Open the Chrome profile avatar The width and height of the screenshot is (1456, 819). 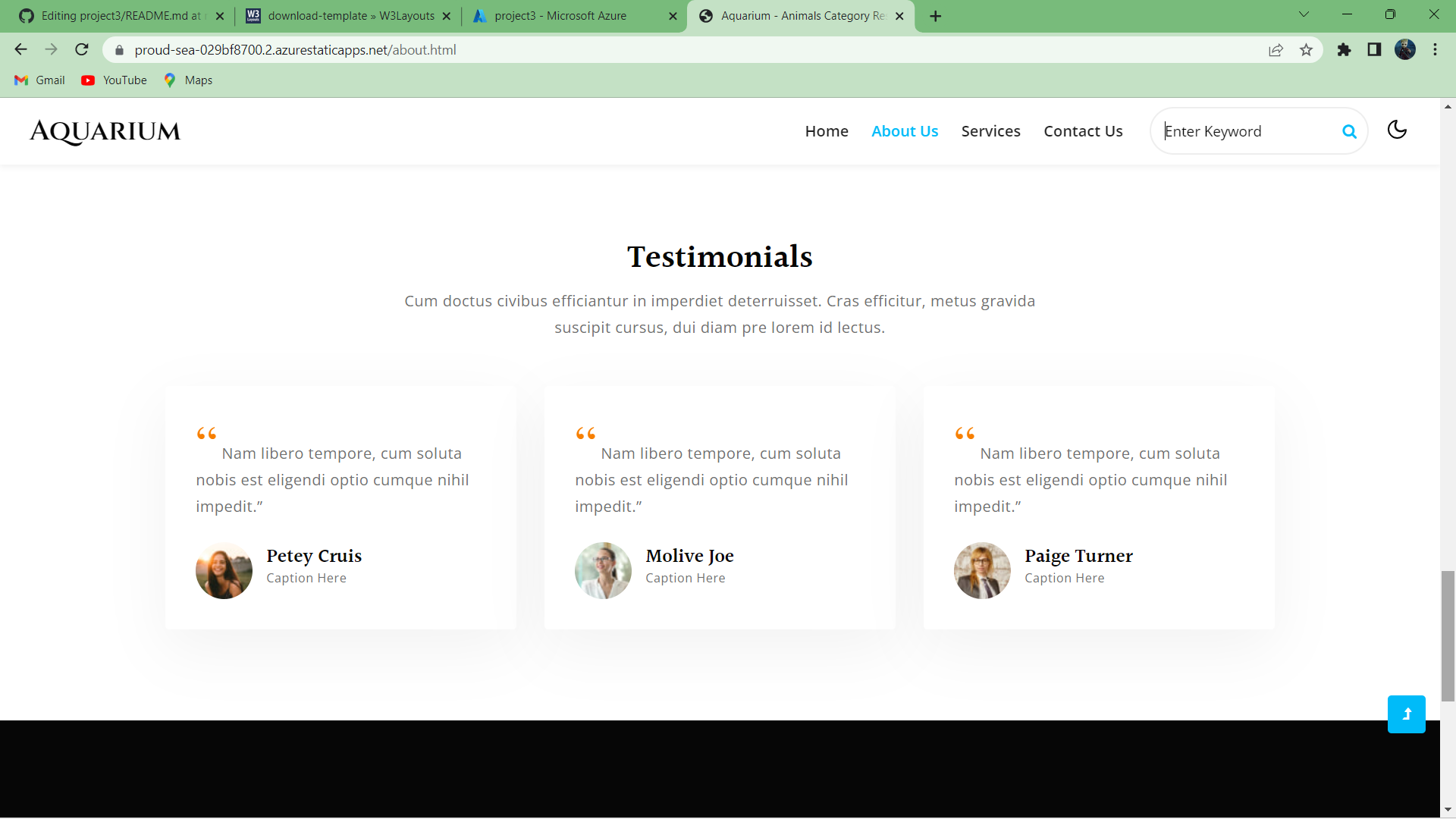pos(1407,49)
